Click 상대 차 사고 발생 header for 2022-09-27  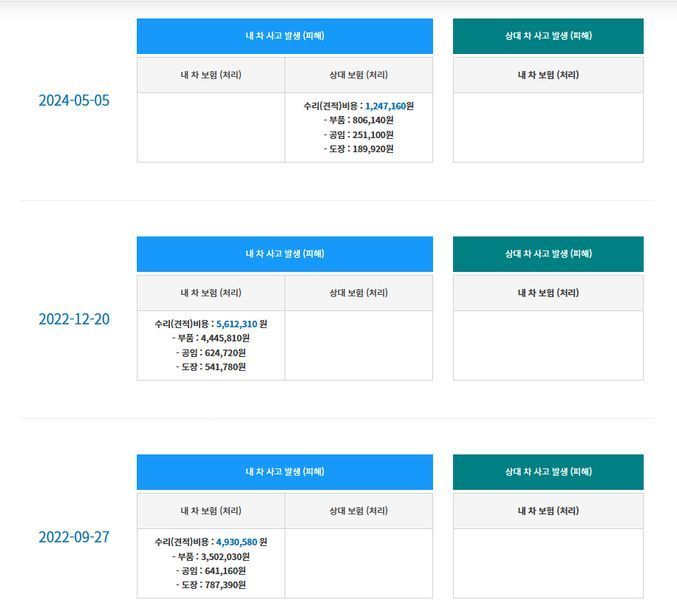click(x=548, y=472)
